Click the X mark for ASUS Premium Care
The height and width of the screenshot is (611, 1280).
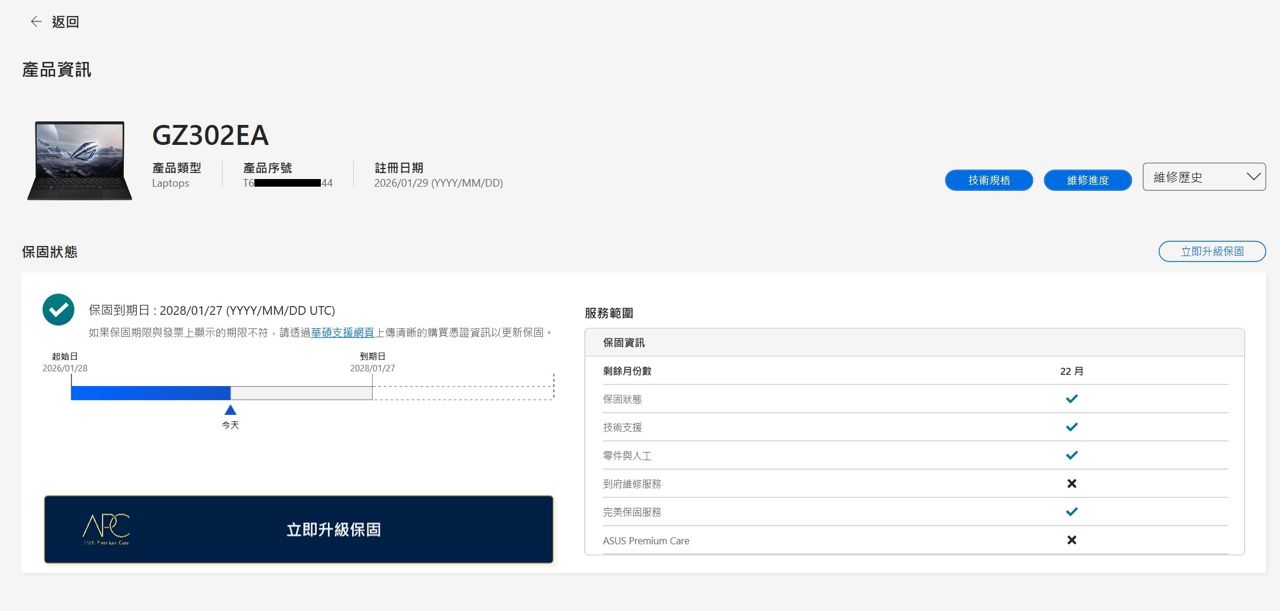[x=1071, y=540]
